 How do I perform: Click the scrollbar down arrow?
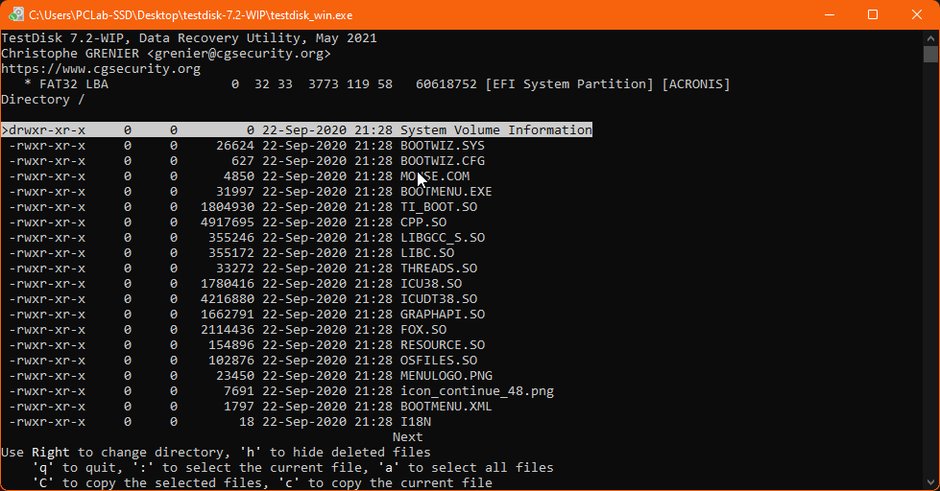(930, 482)
